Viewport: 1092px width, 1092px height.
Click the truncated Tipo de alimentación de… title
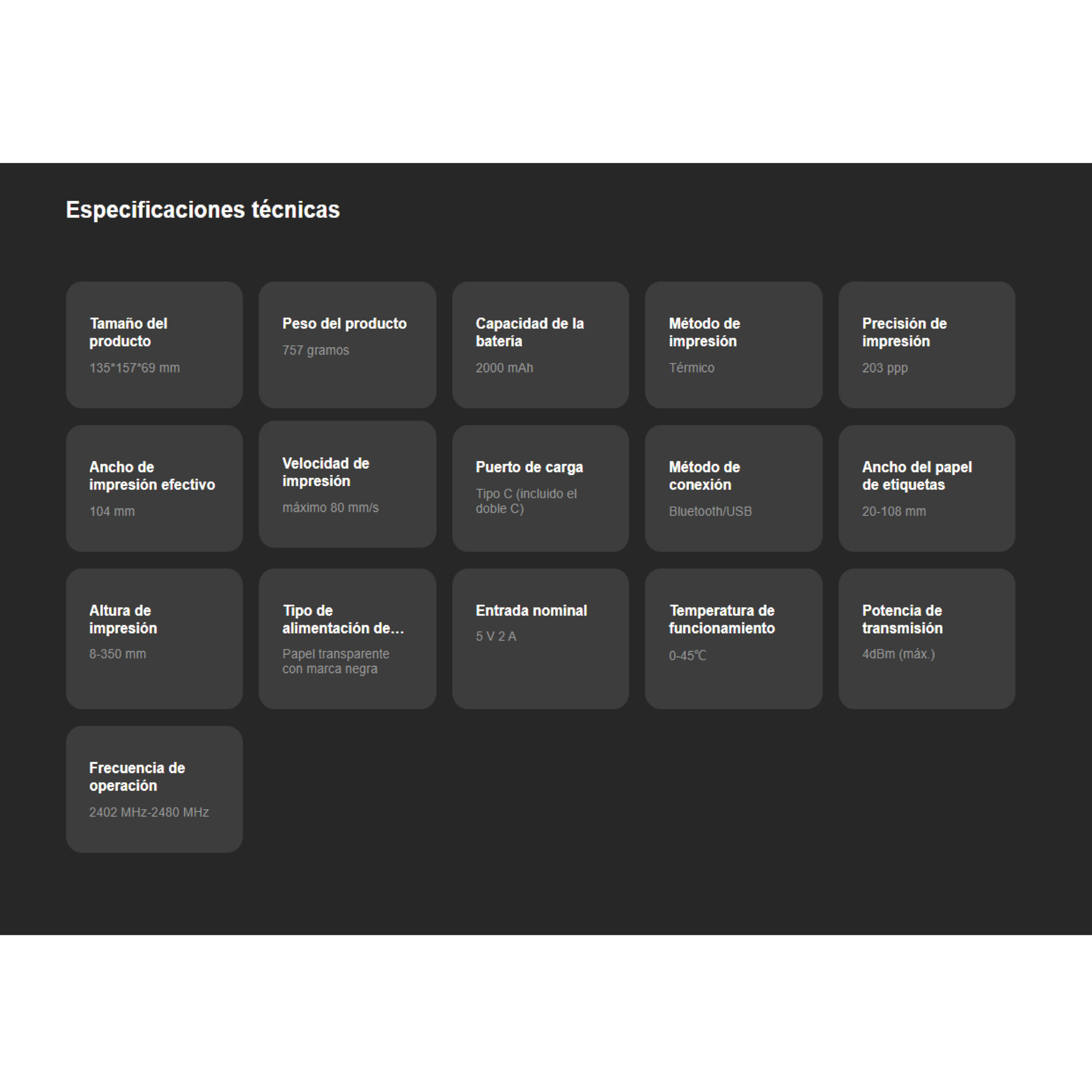tap(343, 619)
